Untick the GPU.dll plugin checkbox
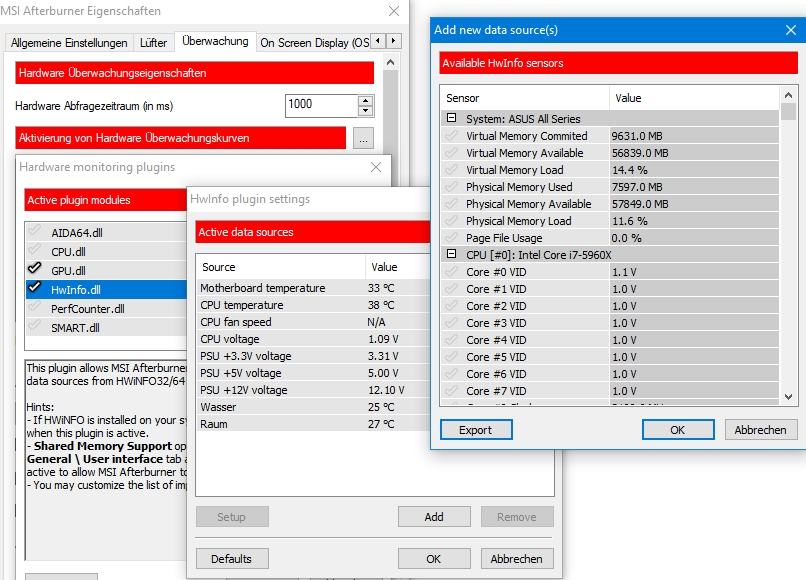The width and height of the screenshot is (806, 580). click(34, 268)
